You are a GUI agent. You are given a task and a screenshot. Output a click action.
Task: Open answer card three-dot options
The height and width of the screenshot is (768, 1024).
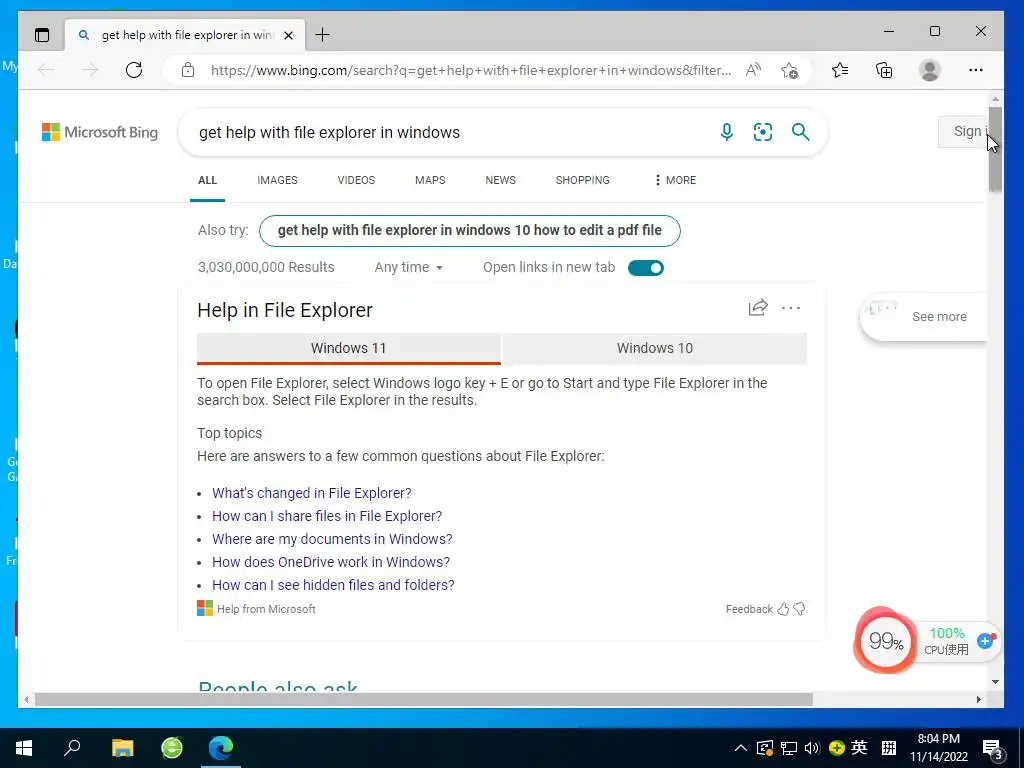[791, 308]
